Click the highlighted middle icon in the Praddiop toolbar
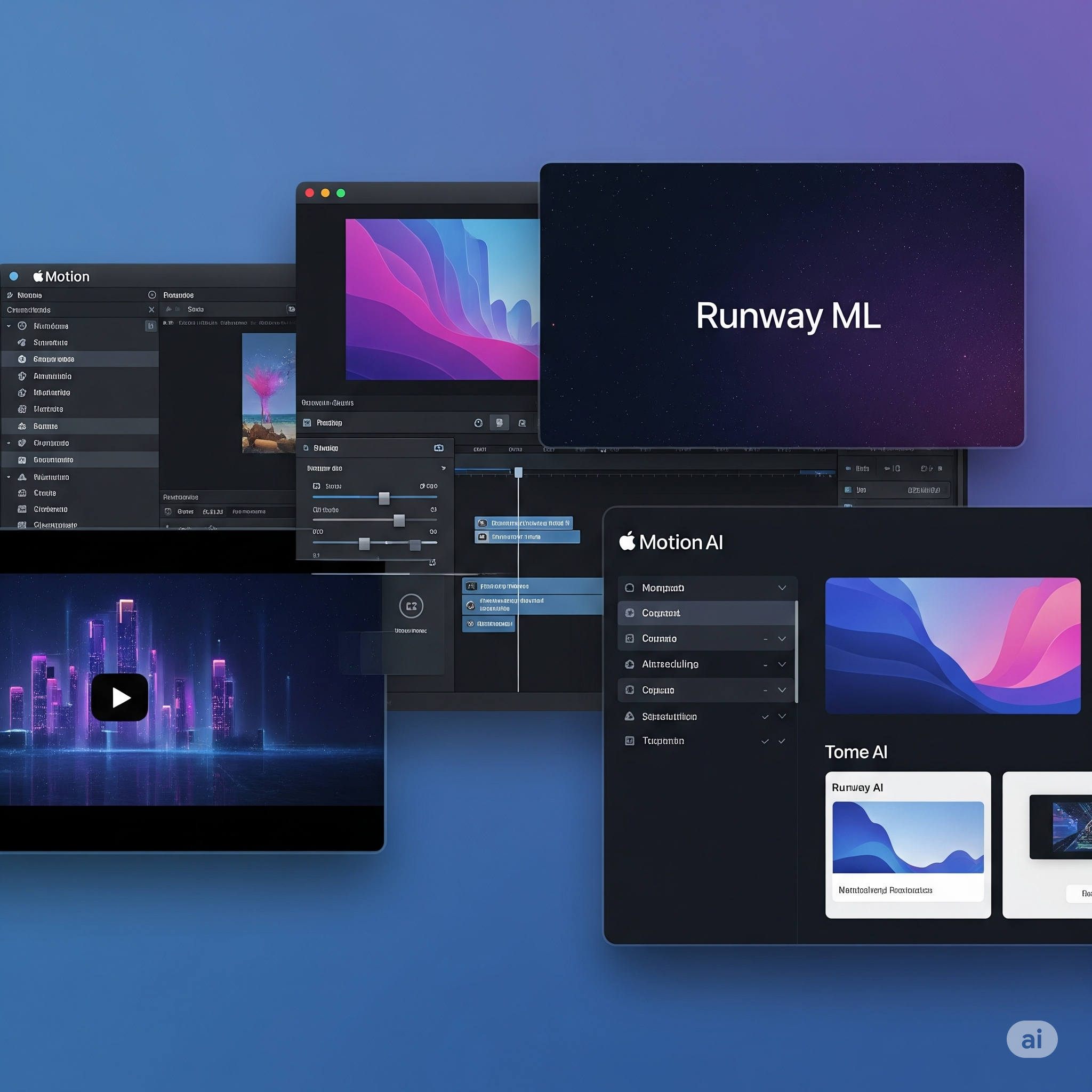The height and width of the screenshot is (1092, 1092). tap(499, 423)
